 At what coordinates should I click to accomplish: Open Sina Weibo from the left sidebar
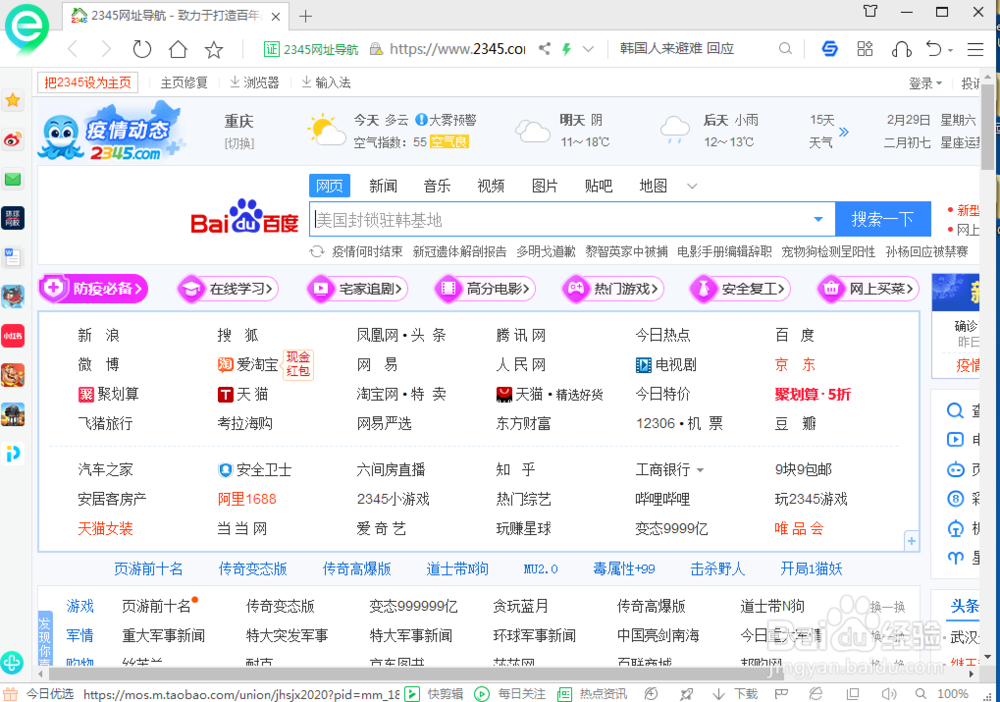tap(13, 140)
